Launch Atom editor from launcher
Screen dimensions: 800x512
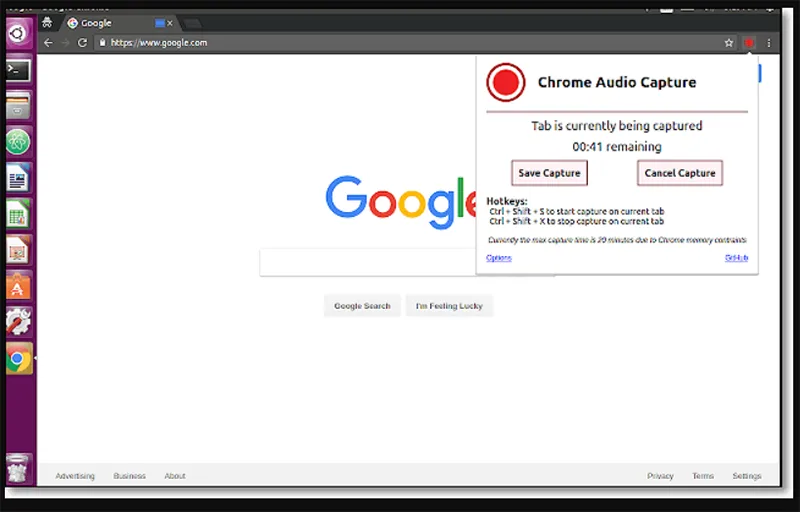tap(18, 142)
